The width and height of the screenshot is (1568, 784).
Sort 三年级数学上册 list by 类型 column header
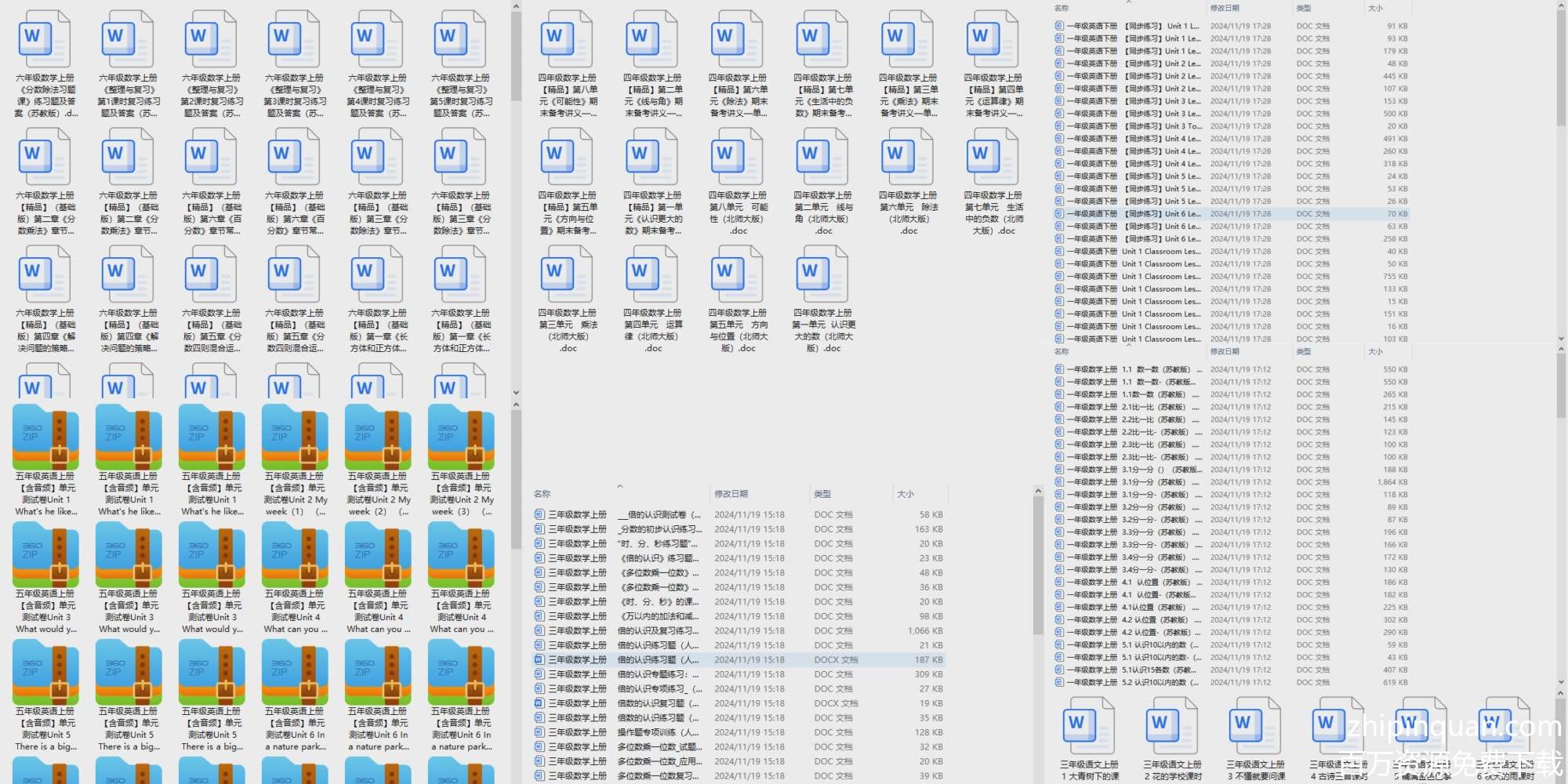822,494
